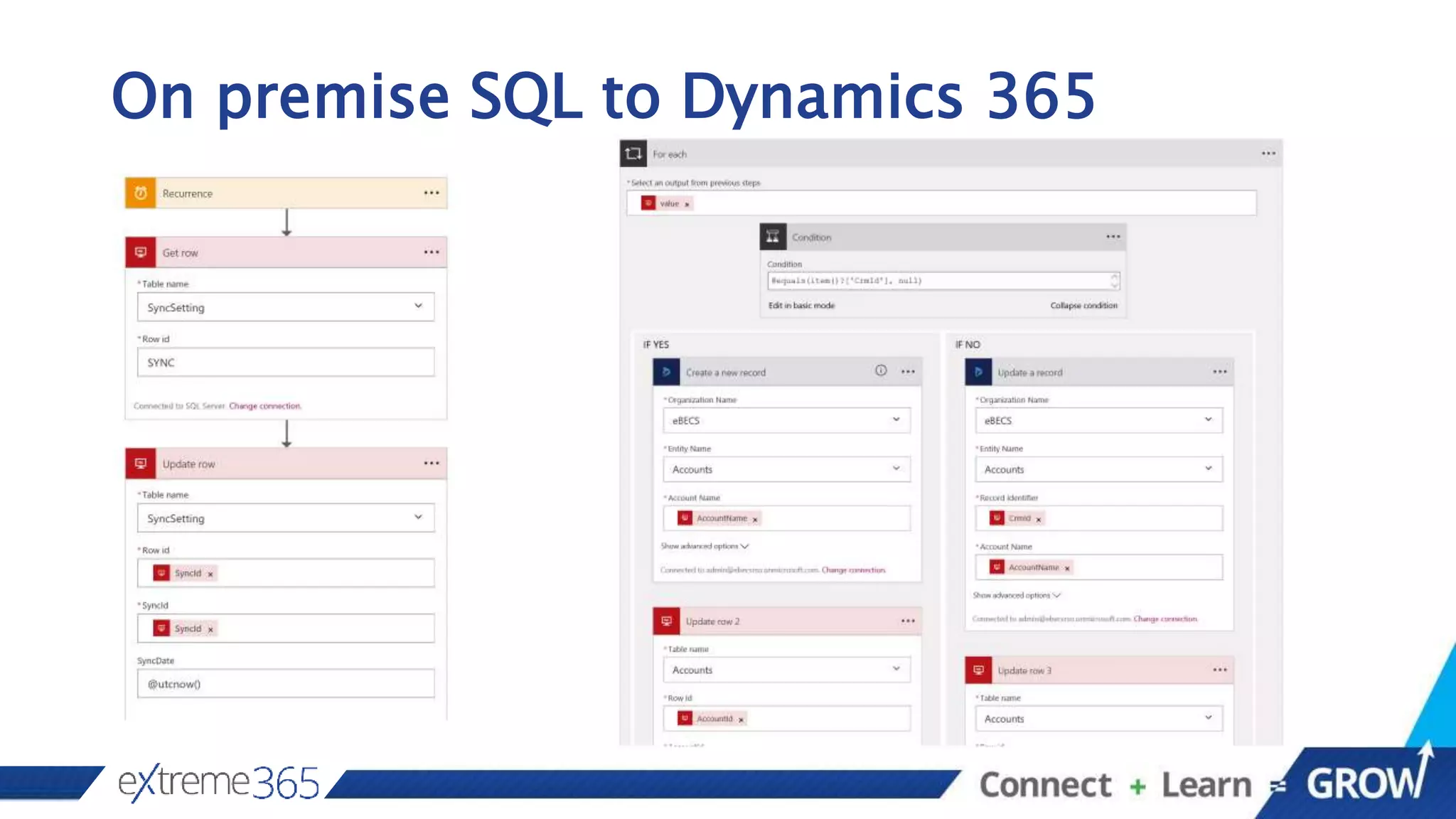1456x819 pixels.
Task: Click the Condition step icon
Action: click(773, 237)
